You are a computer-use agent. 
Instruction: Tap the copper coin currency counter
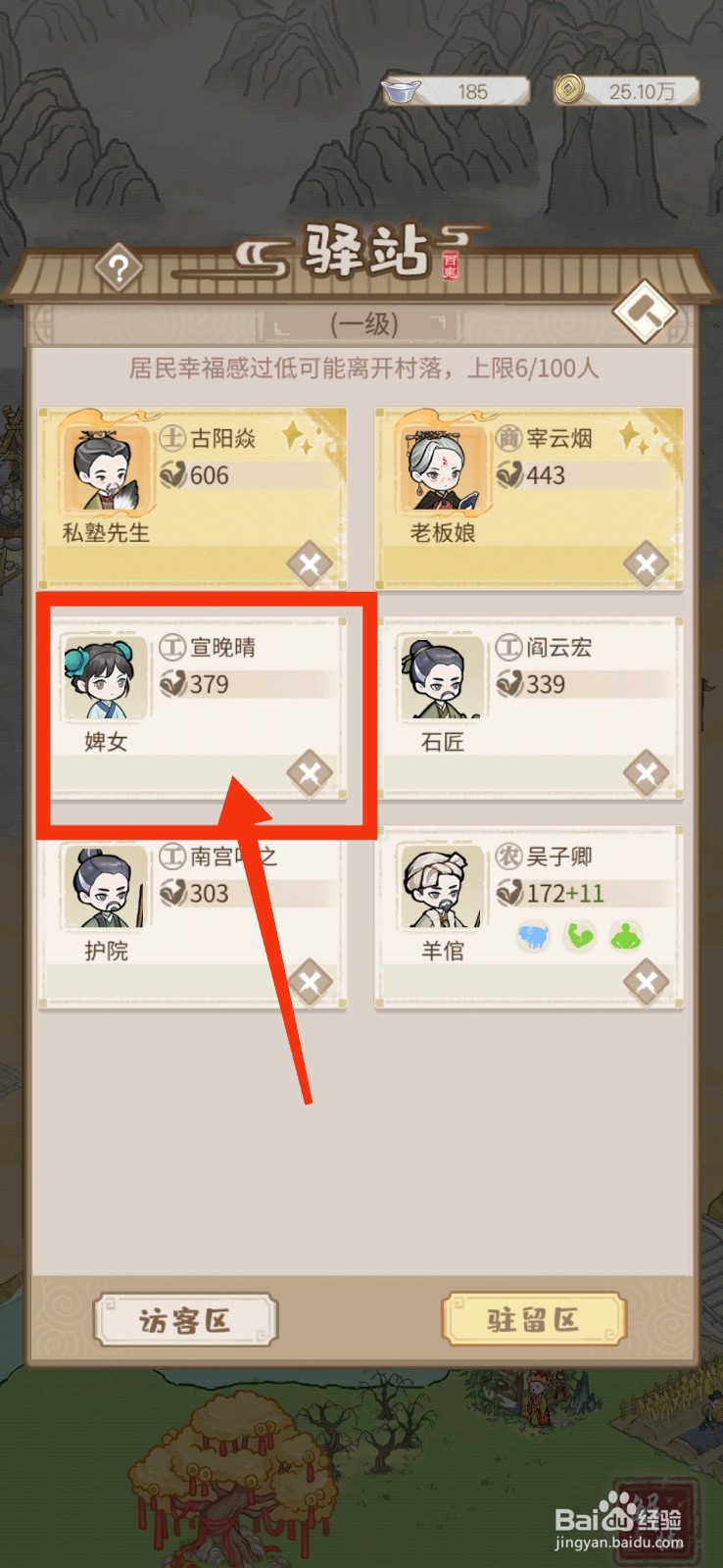pyautogui.click(x=625, y=91)
